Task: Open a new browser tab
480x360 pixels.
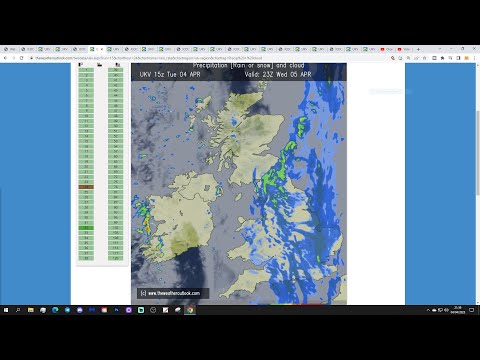Action: 418,49
